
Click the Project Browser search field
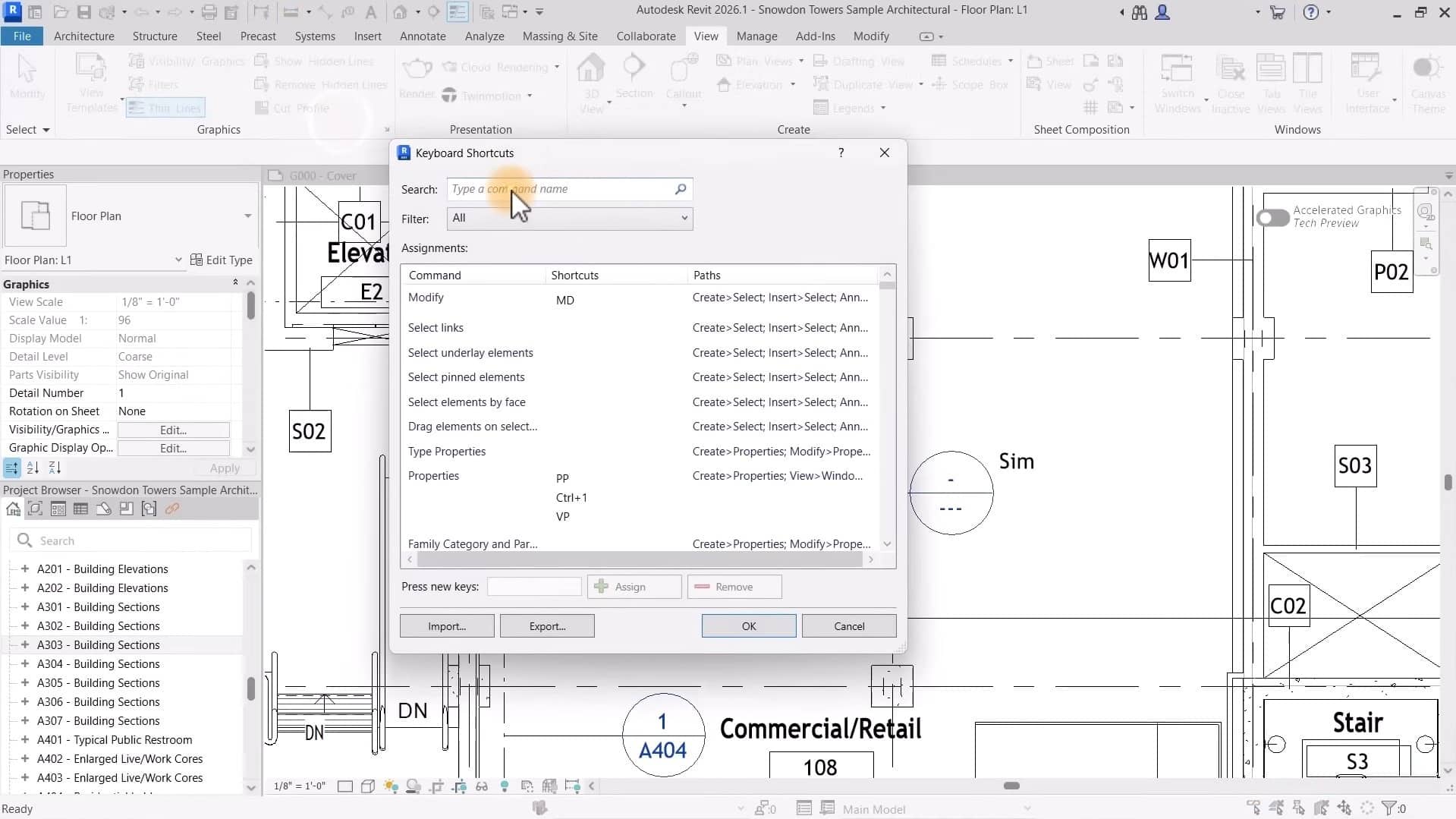[x=131, y=540]
